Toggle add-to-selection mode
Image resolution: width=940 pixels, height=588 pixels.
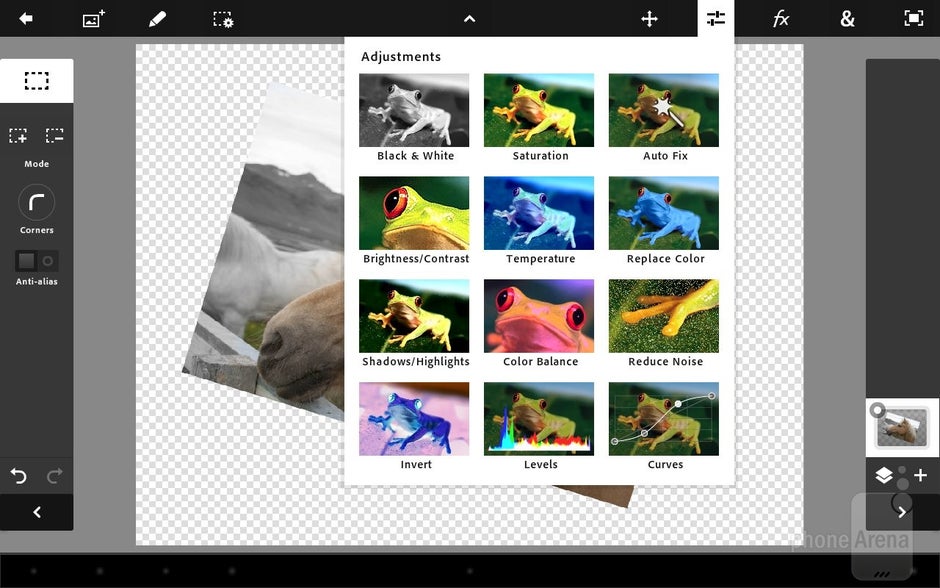coord(17,135)
